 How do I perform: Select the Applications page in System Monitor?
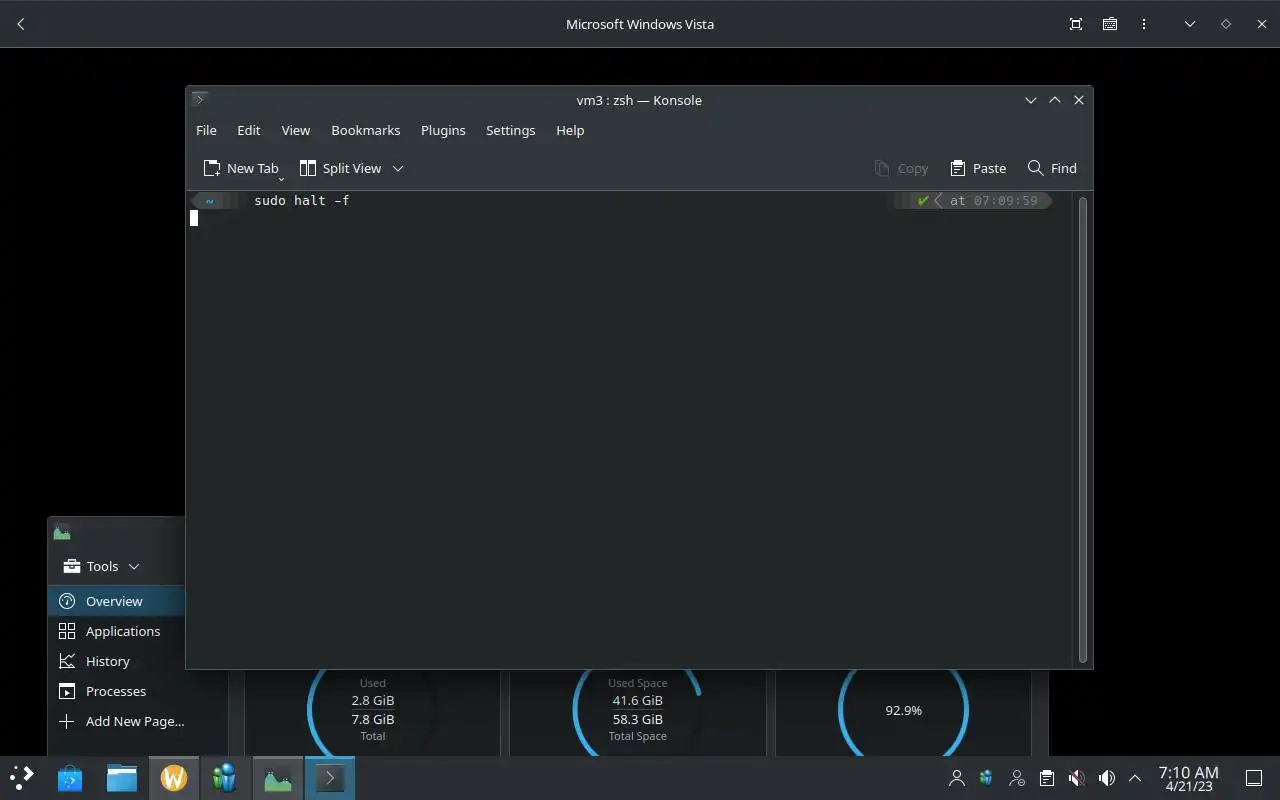tap(116, 631)
